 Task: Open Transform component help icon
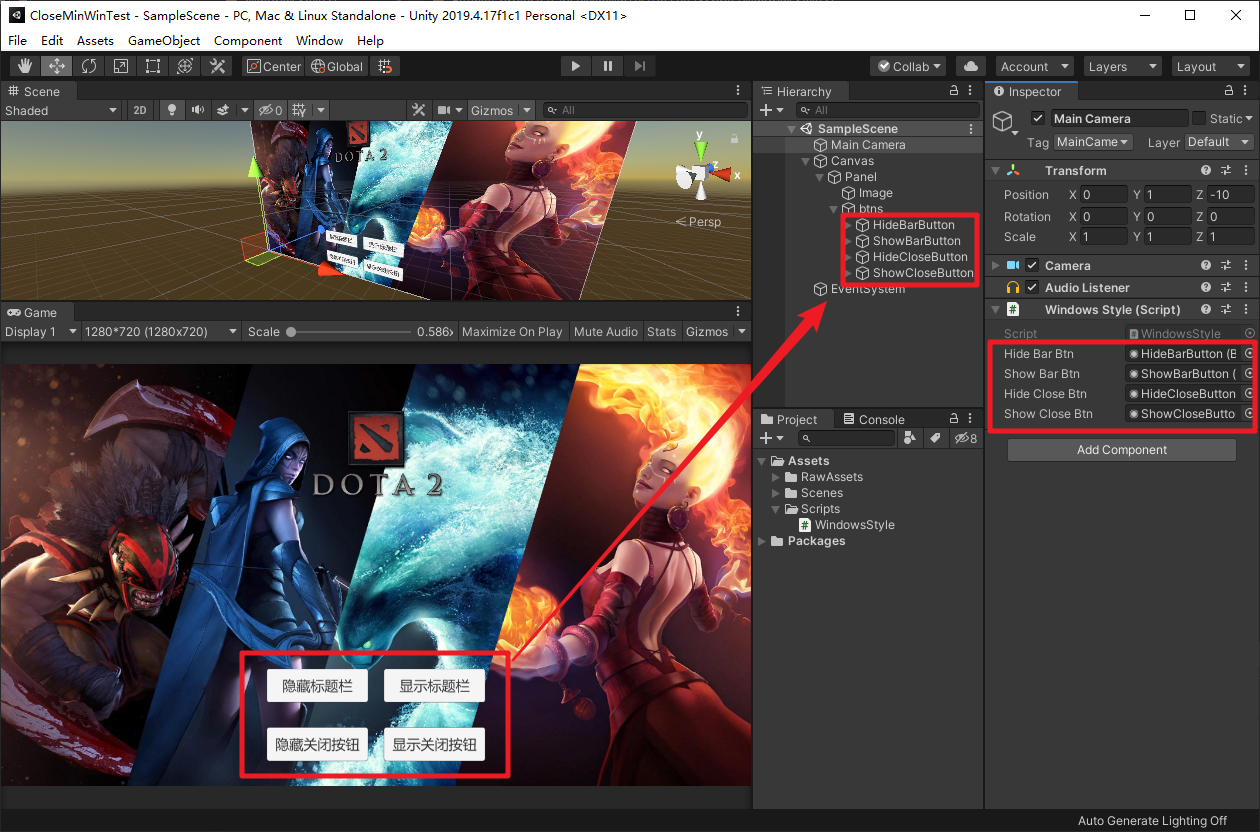coord(1206,170)
